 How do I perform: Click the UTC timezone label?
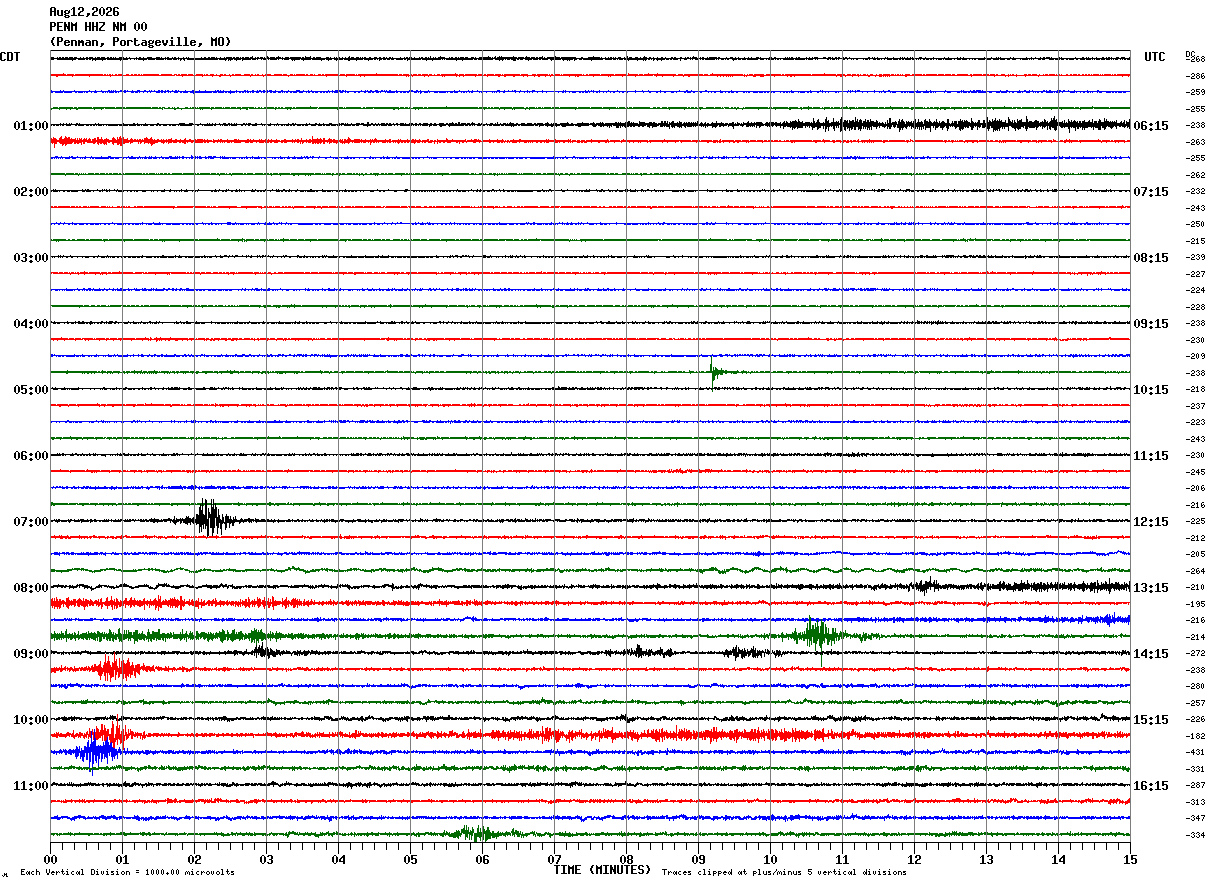(1155, 57)
